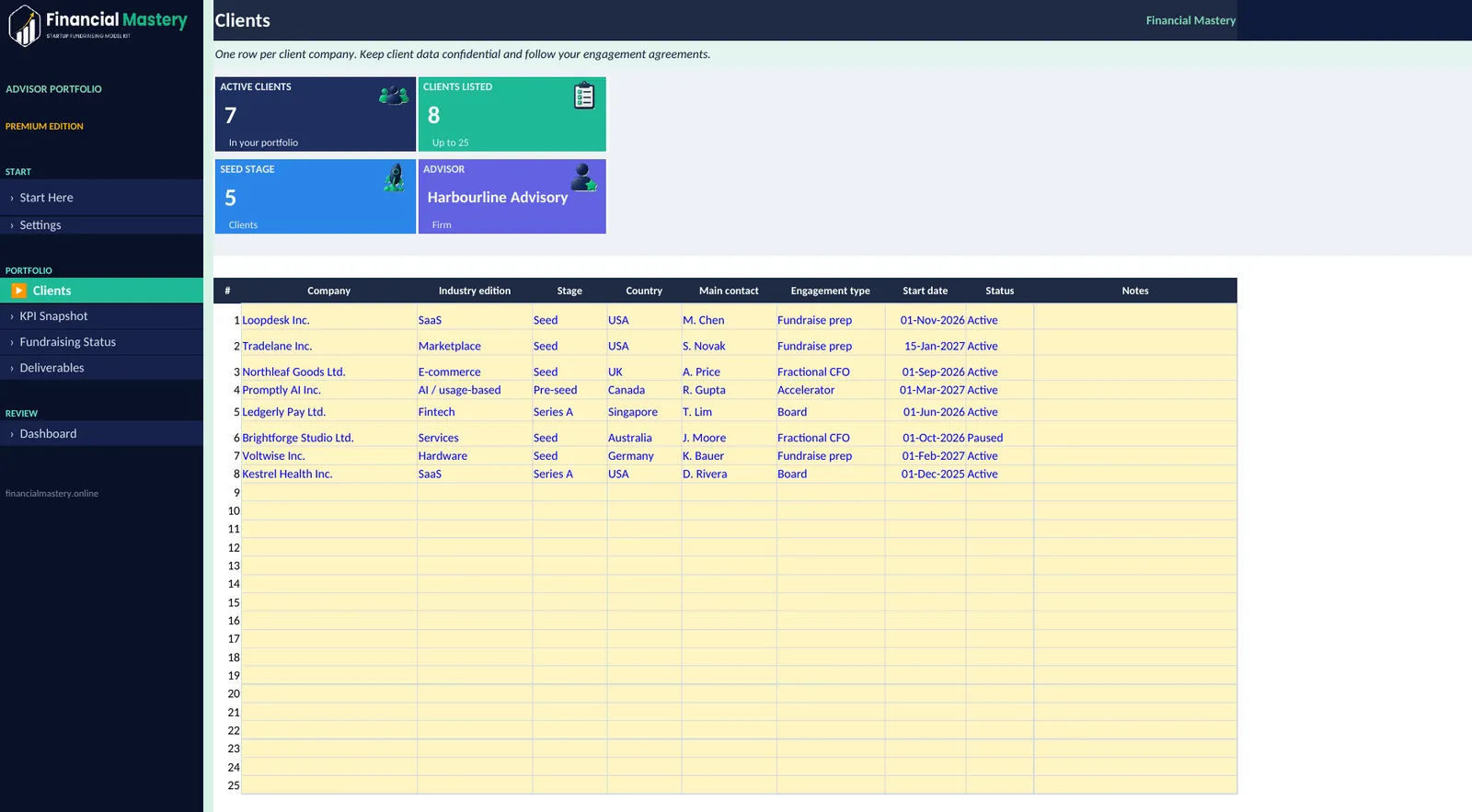Select the Seed Stage card
This screenshot has height=812, width=1472.
pos(316,197)
